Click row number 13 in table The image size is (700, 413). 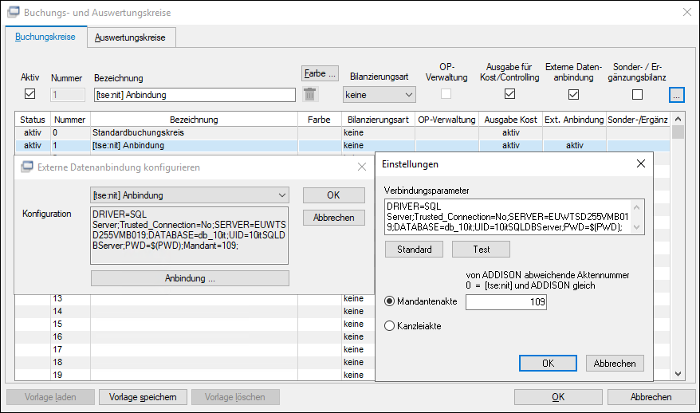[x=58, y=298]
